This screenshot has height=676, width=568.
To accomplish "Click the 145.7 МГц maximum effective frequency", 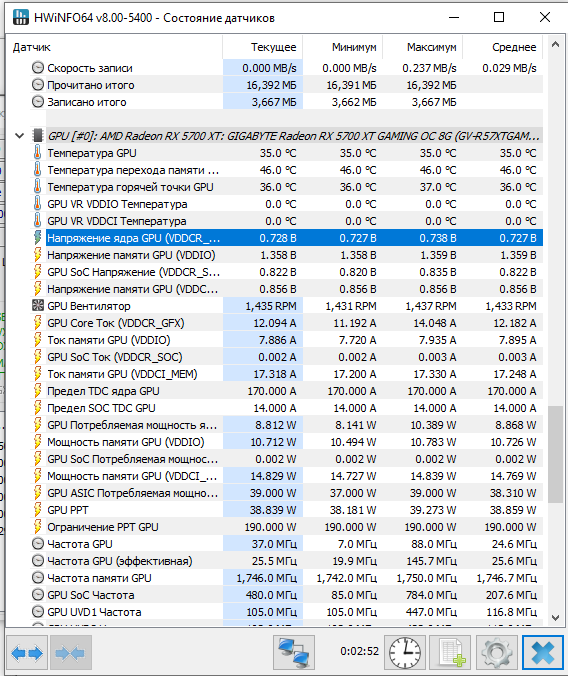I will tap(432, 561).
